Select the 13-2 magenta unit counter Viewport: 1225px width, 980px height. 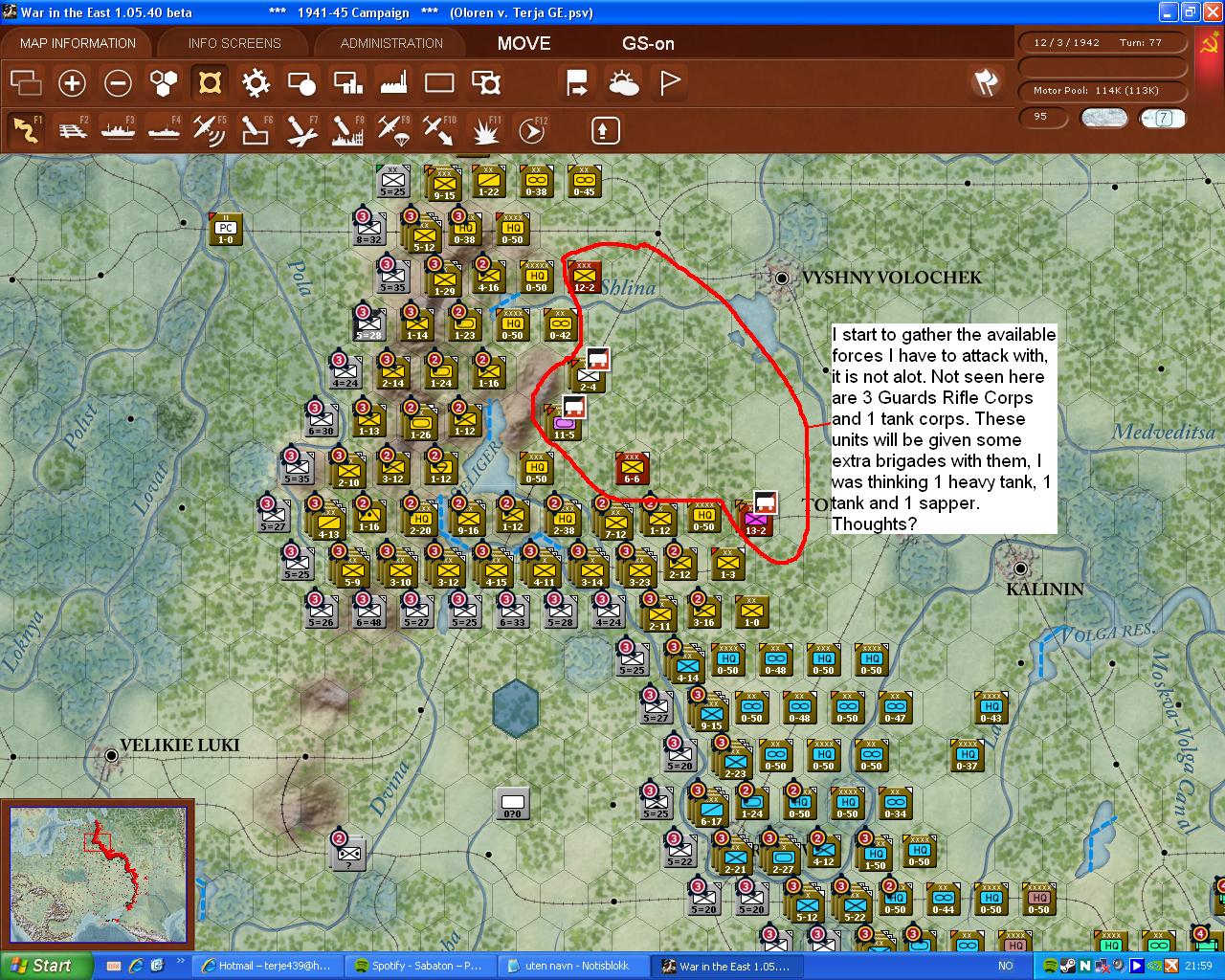point(755,520)
